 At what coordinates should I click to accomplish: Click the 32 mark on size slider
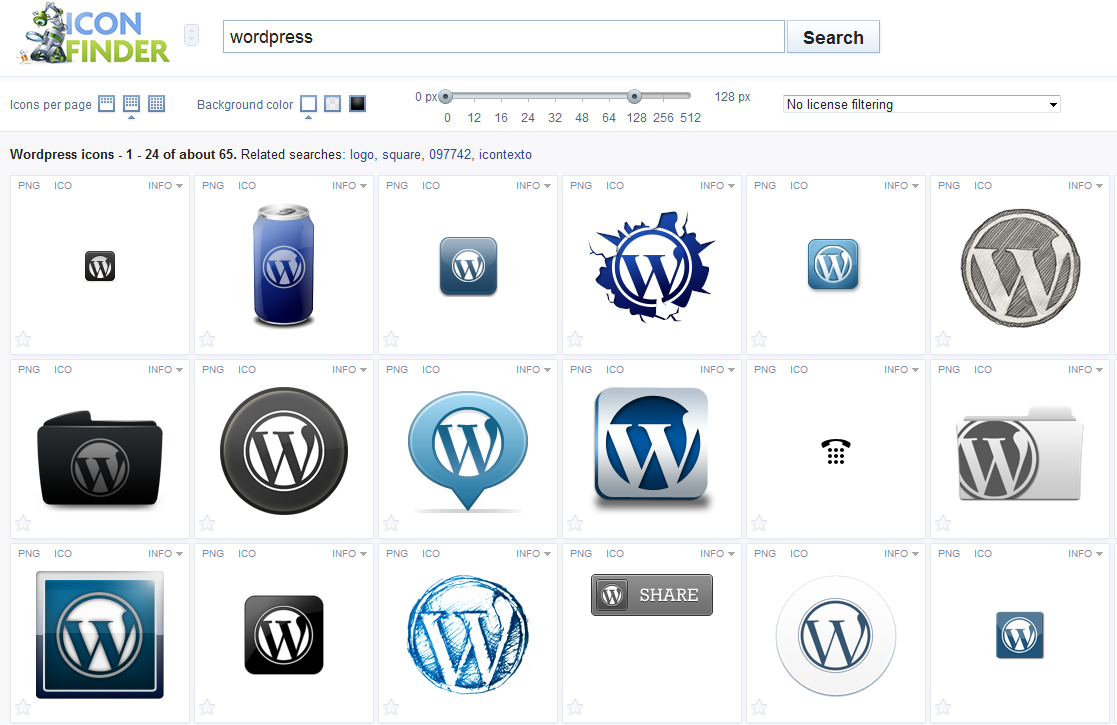(555, 118)
